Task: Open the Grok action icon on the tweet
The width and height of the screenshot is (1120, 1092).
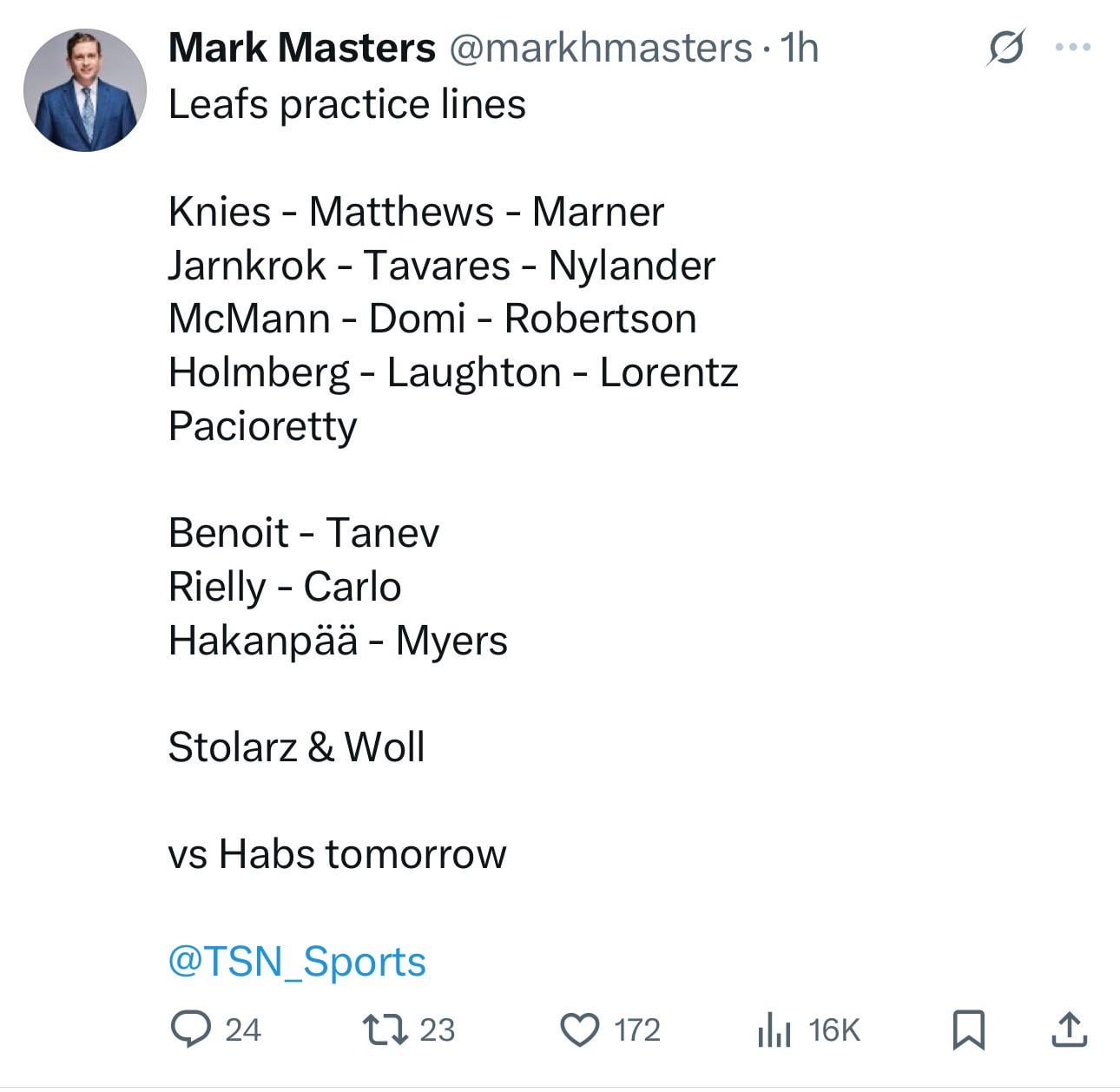Action: 1005,48
